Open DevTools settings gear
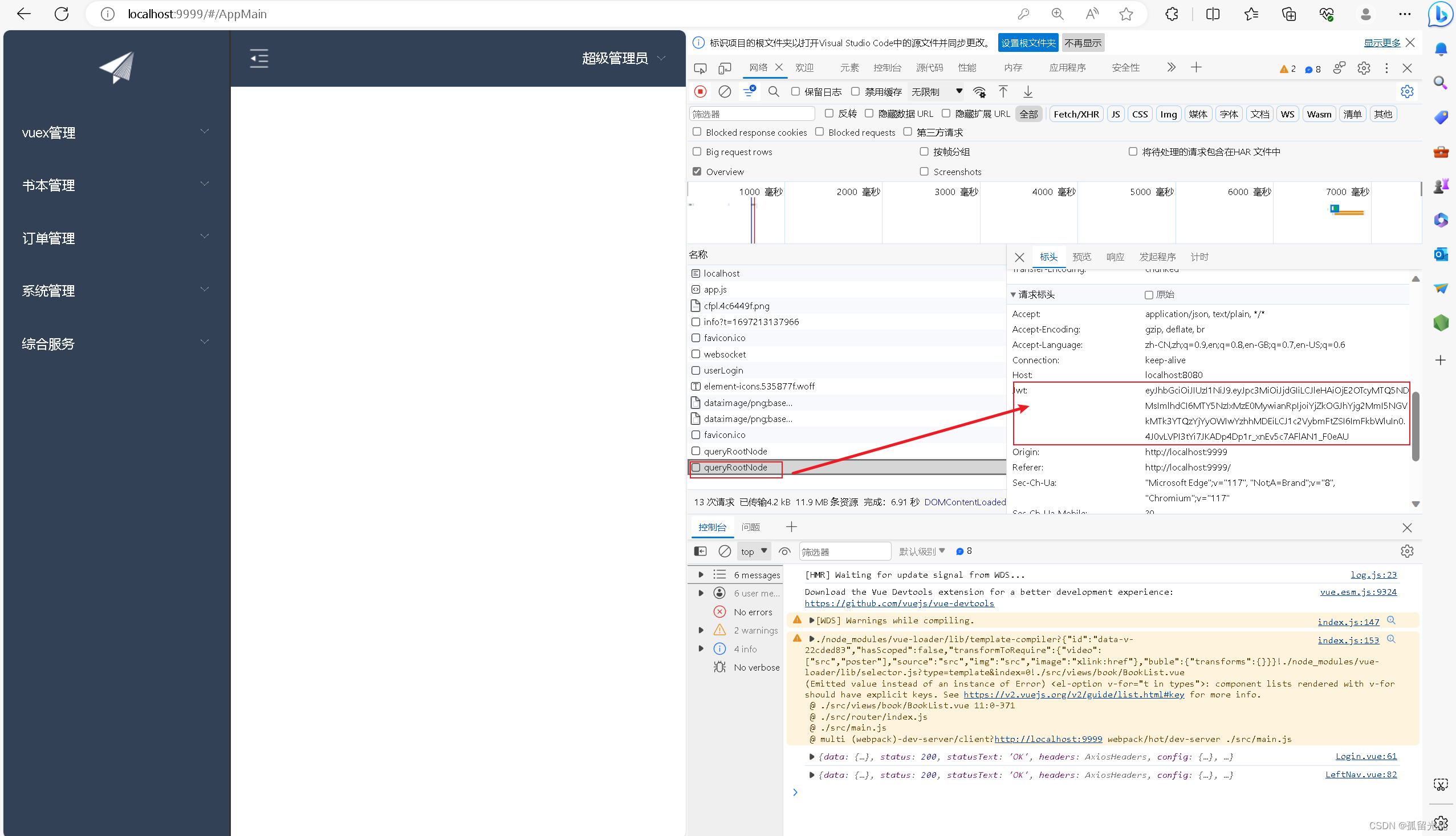Image resolution: width=1456 pixels, height=836 pixels. point(1364,68)
